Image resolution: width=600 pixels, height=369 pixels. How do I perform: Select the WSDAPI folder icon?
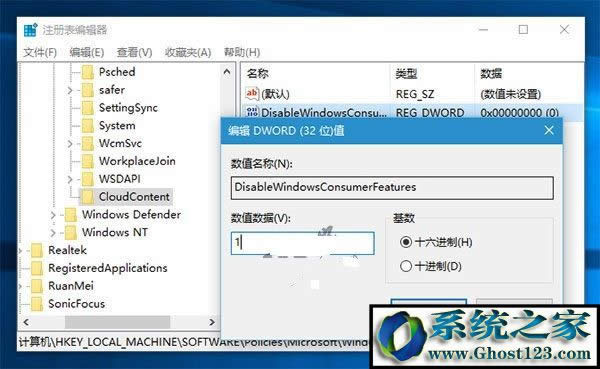[88, 179]
